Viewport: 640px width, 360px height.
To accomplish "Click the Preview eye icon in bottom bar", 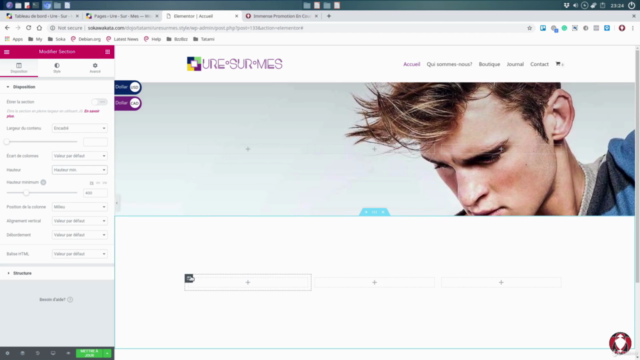I will pyautogui.click(x=68, y=353).
